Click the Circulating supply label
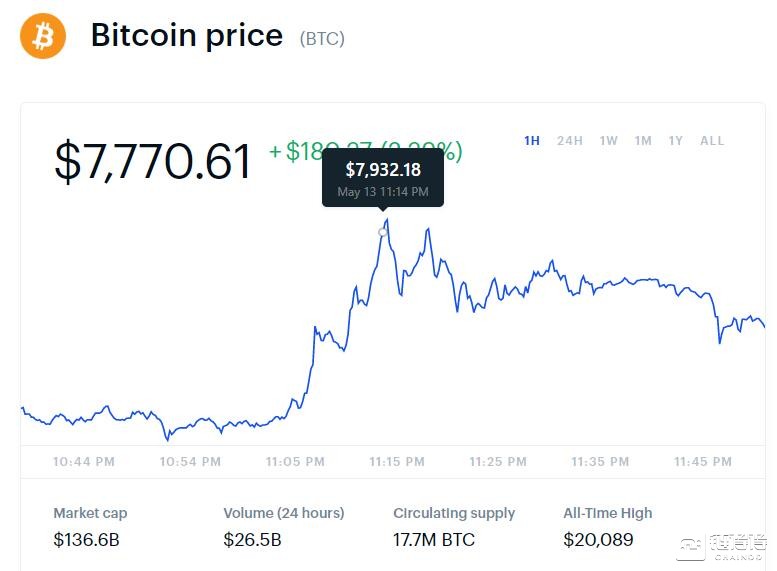Viewport: 777px width, 571px height. point(454,513)
